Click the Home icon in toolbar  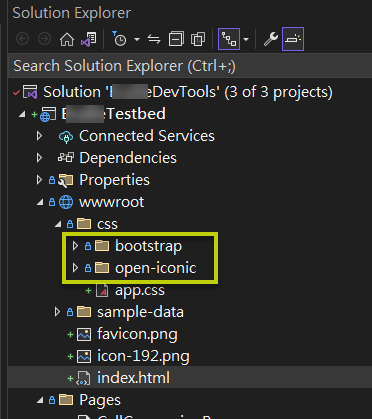pos(67,39)
